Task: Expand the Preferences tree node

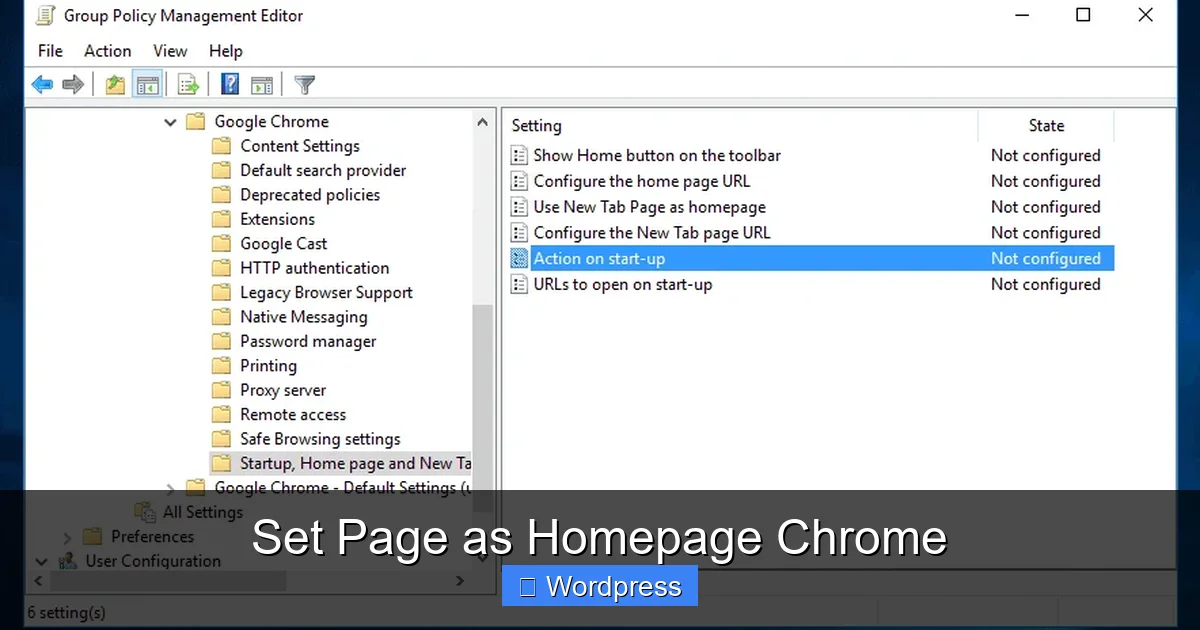Action: click(66, 536)
